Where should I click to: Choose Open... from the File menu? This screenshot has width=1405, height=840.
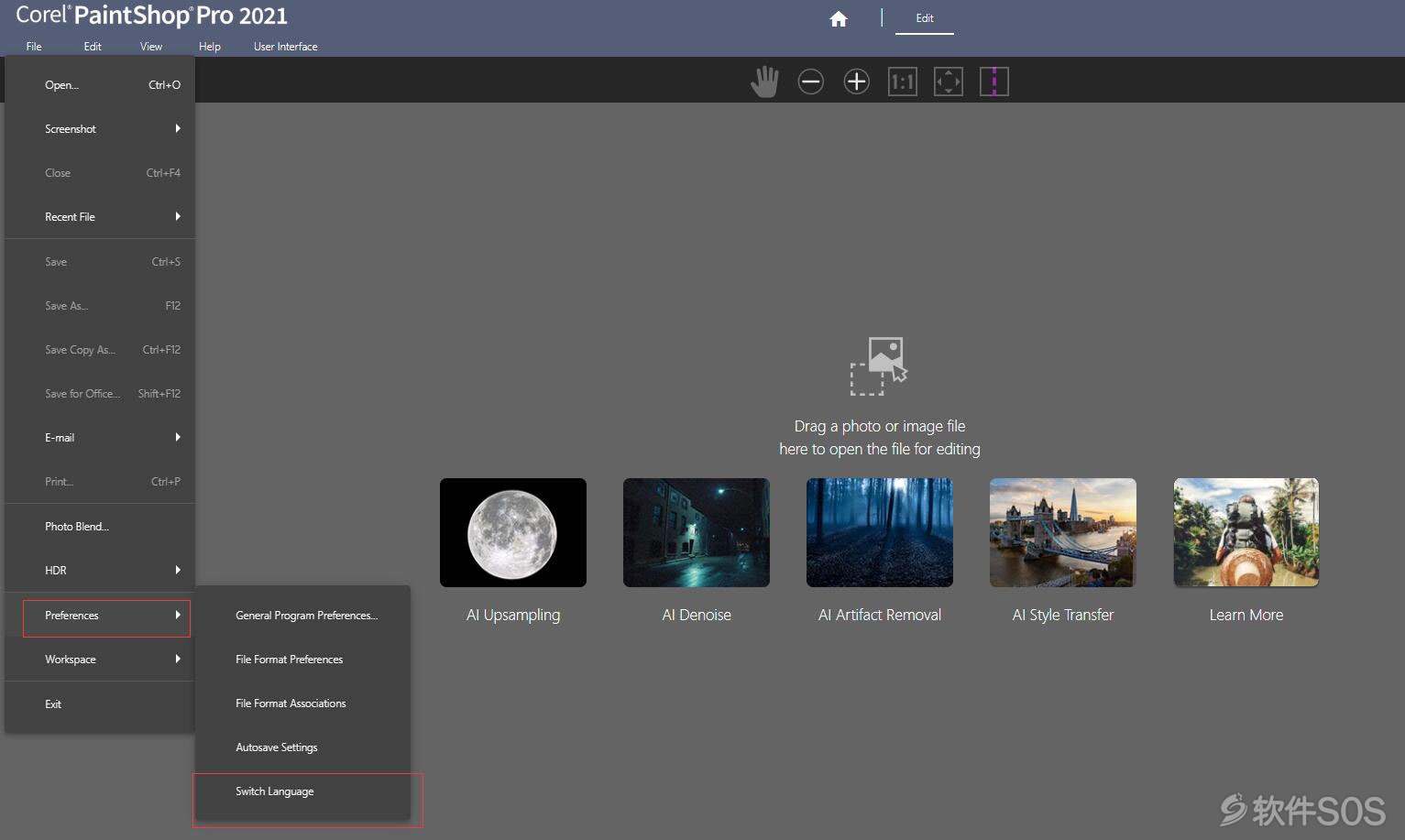[100, 85]
